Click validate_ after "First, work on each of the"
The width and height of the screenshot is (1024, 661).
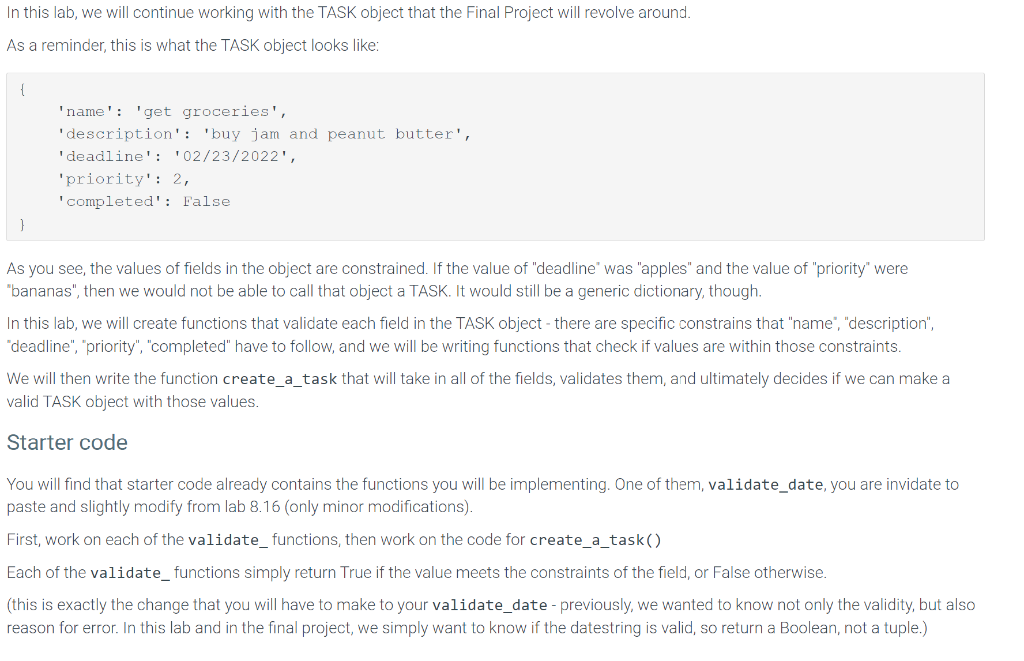point(228,540)
